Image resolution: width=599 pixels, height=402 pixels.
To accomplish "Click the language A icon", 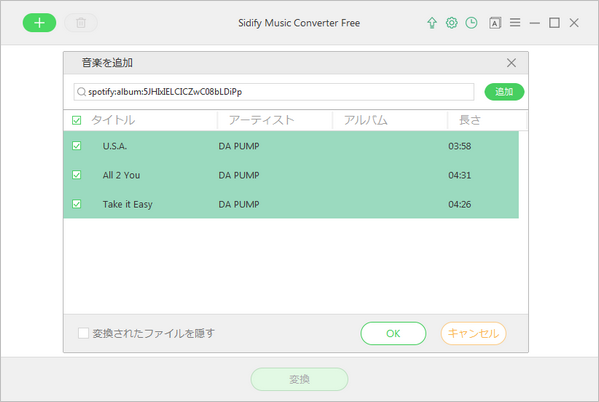I will [495, 23].
